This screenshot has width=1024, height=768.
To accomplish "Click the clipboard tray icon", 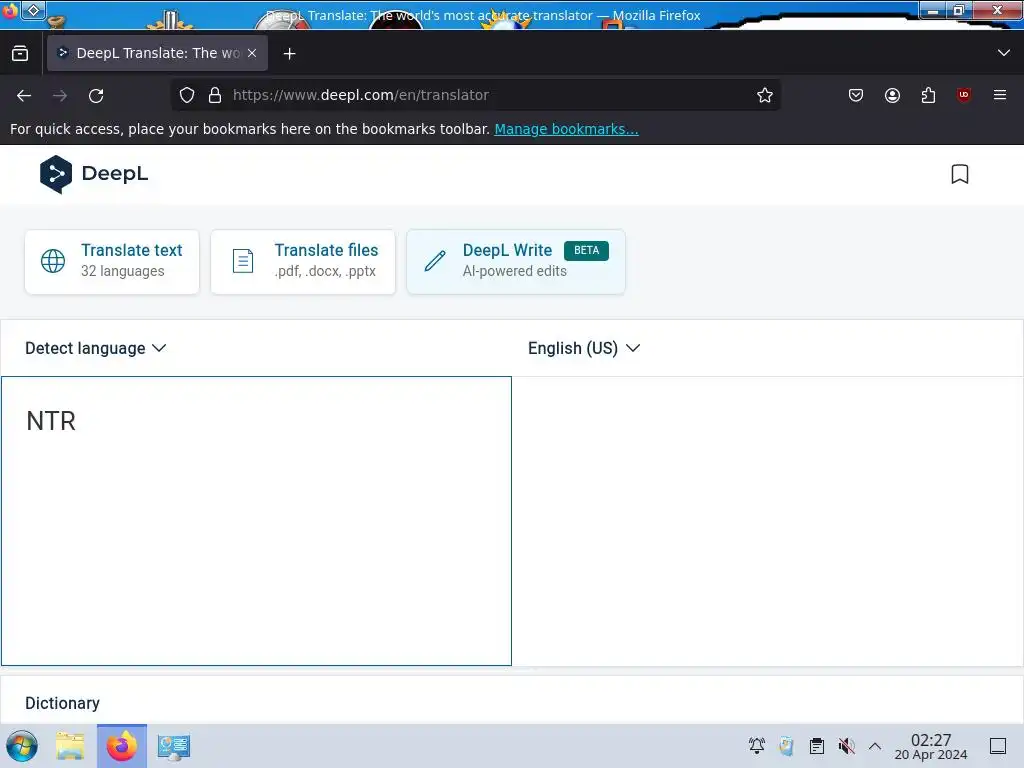I will tap(816, 746).
